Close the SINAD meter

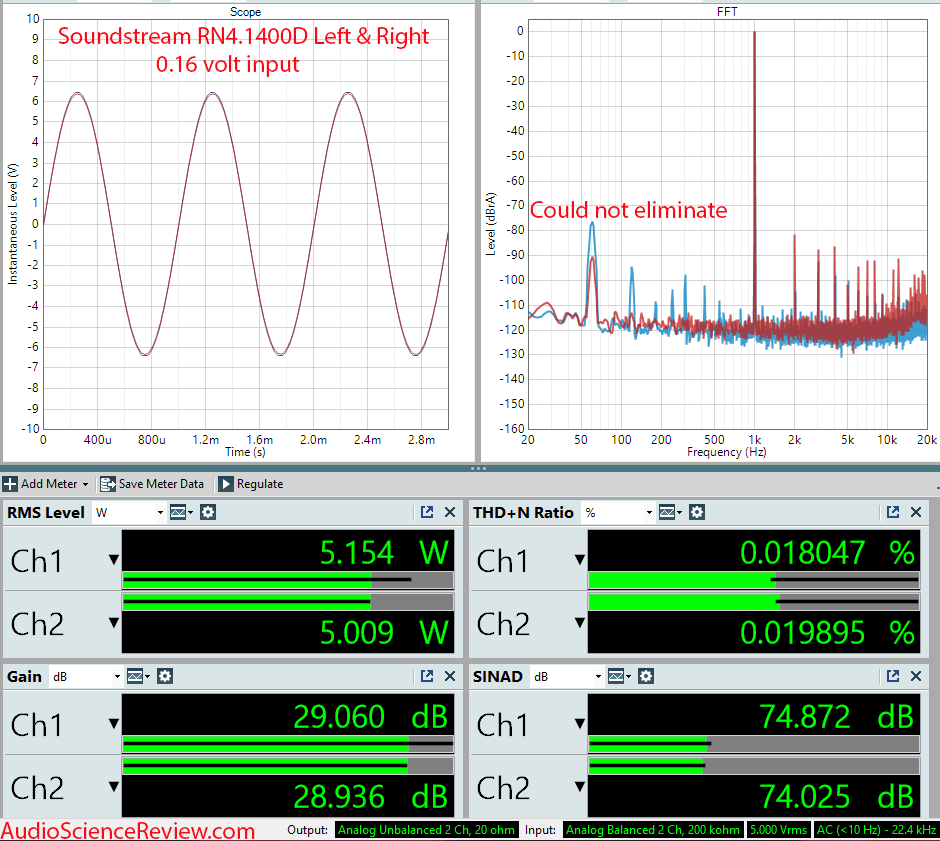tap(915, 676)
